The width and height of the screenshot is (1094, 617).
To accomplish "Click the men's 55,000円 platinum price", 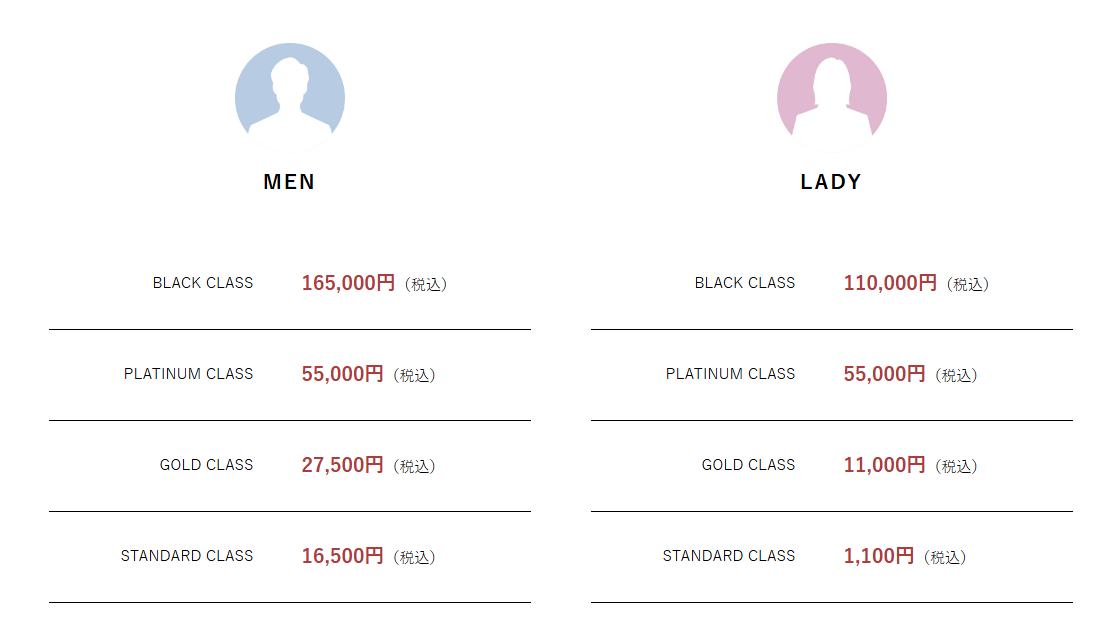I will click(x=342, y=374).
